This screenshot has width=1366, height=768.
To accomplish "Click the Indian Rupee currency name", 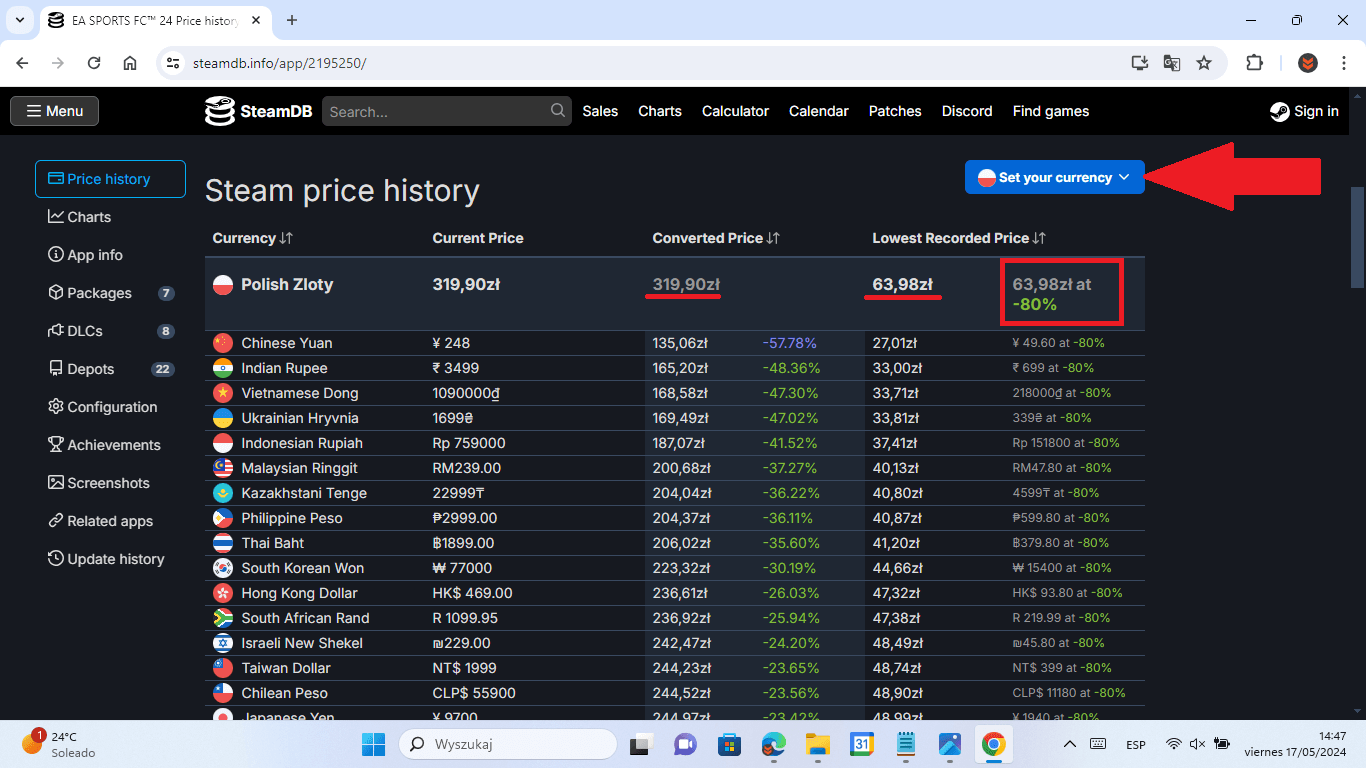I will [x=284, y=368].
